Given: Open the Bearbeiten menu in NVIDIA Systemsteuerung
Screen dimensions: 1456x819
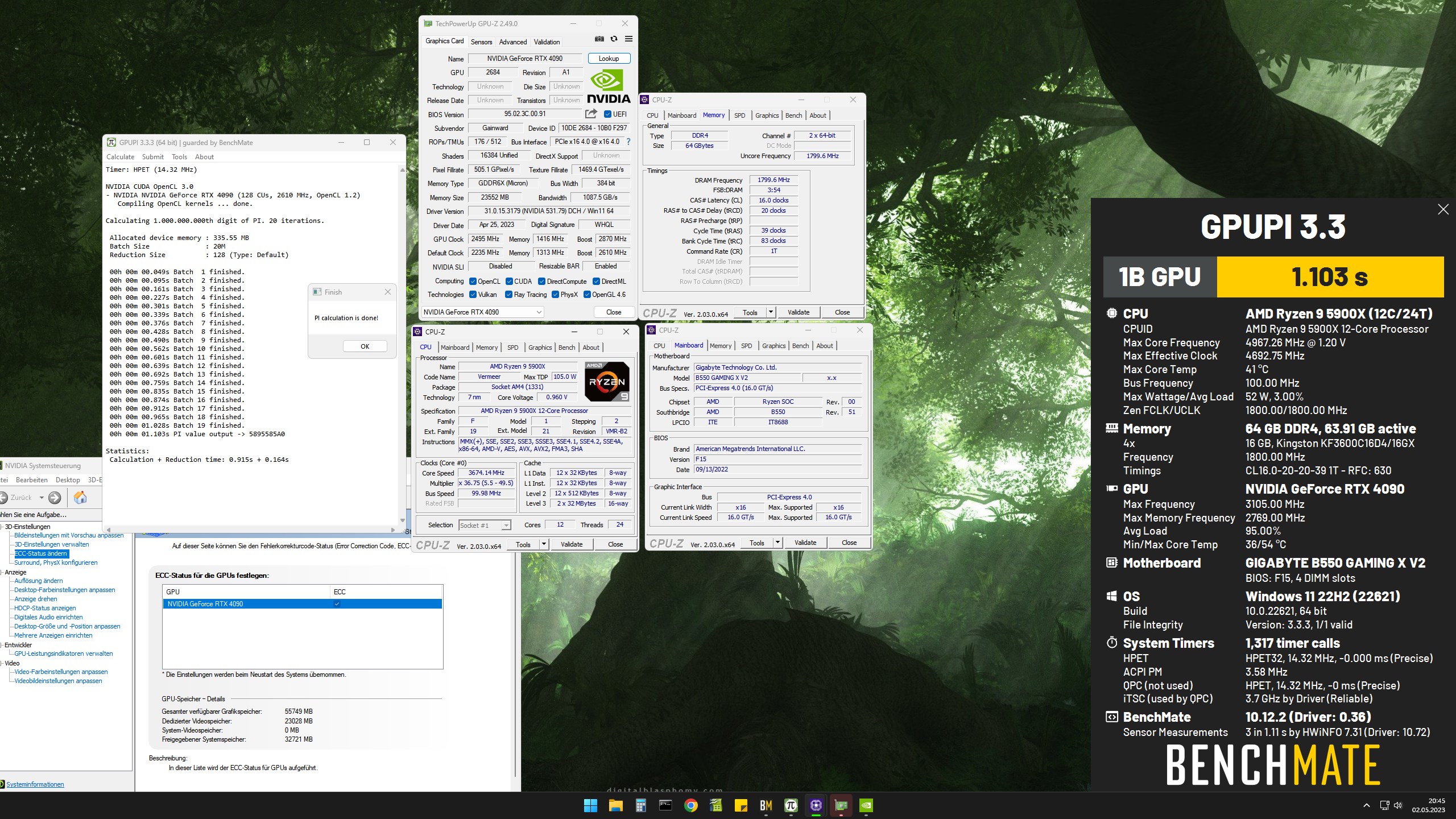Looking at the screenshot, I should pyautogui.click(x=32, y=480).
